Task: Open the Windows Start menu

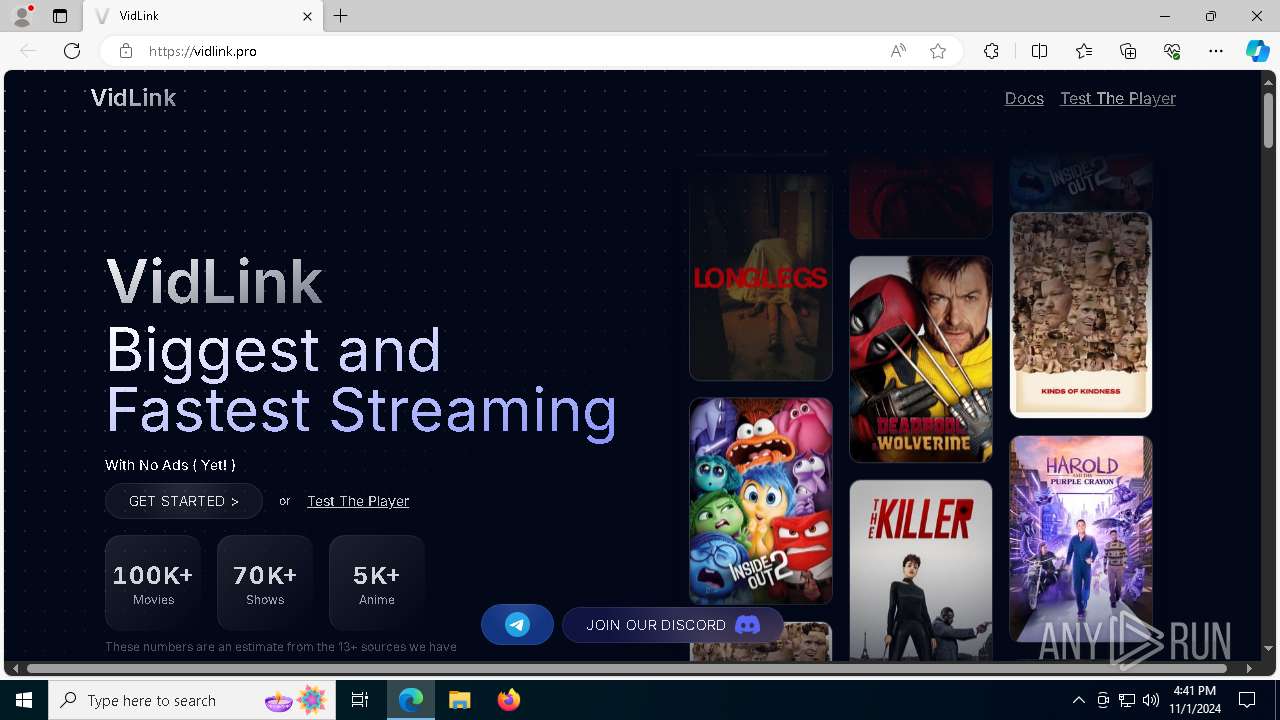Action: coord(24,700)
